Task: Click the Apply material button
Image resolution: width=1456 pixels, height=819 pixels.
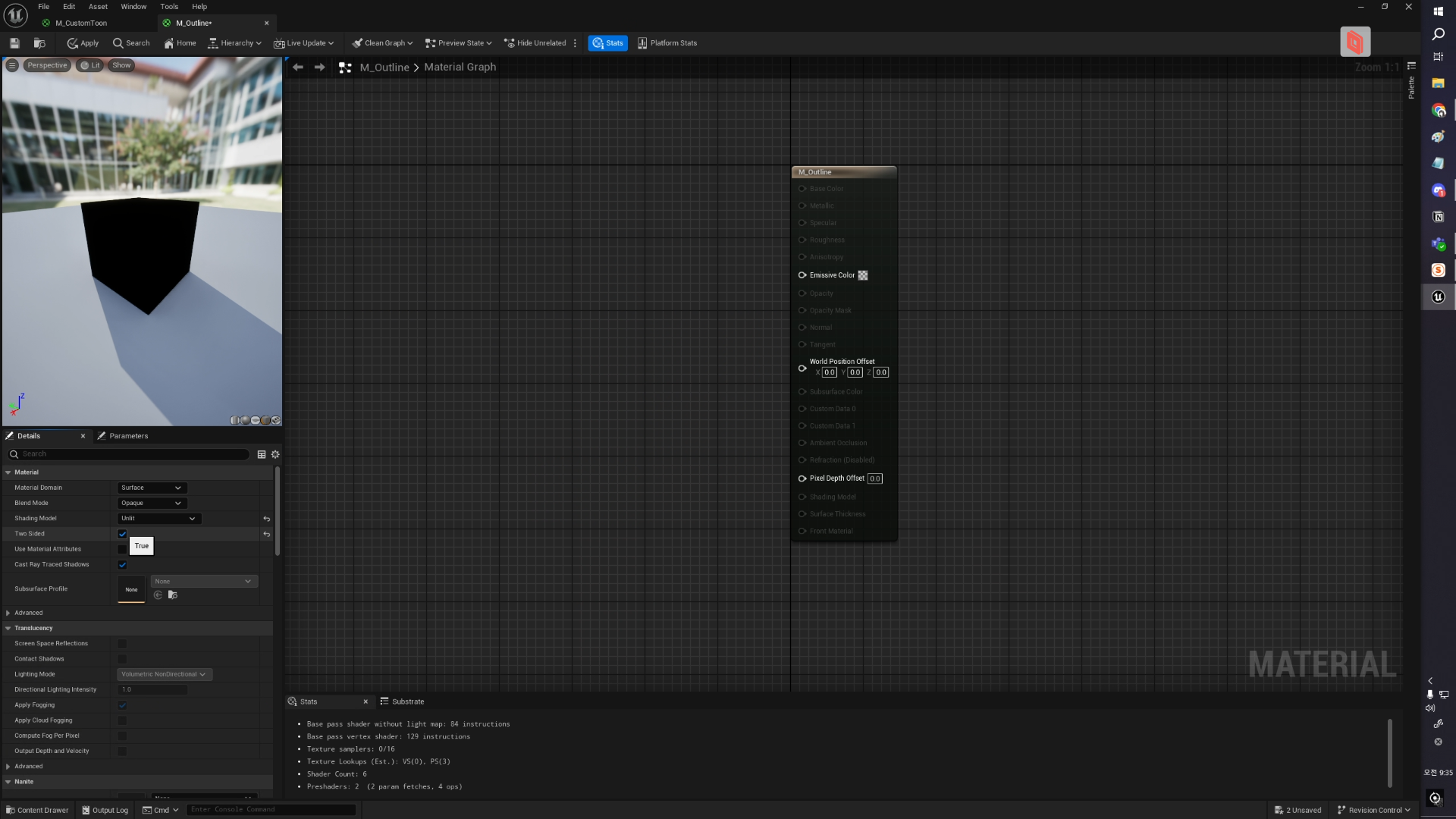Action: (x=83, y=43)
